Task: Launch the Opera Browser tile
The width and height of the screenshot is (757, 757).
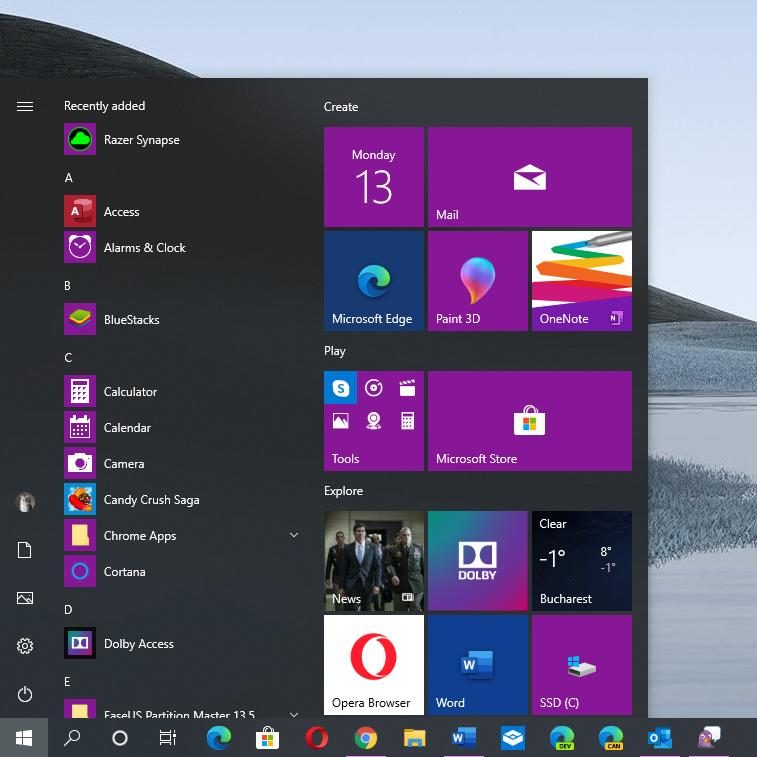Action: 374,665
